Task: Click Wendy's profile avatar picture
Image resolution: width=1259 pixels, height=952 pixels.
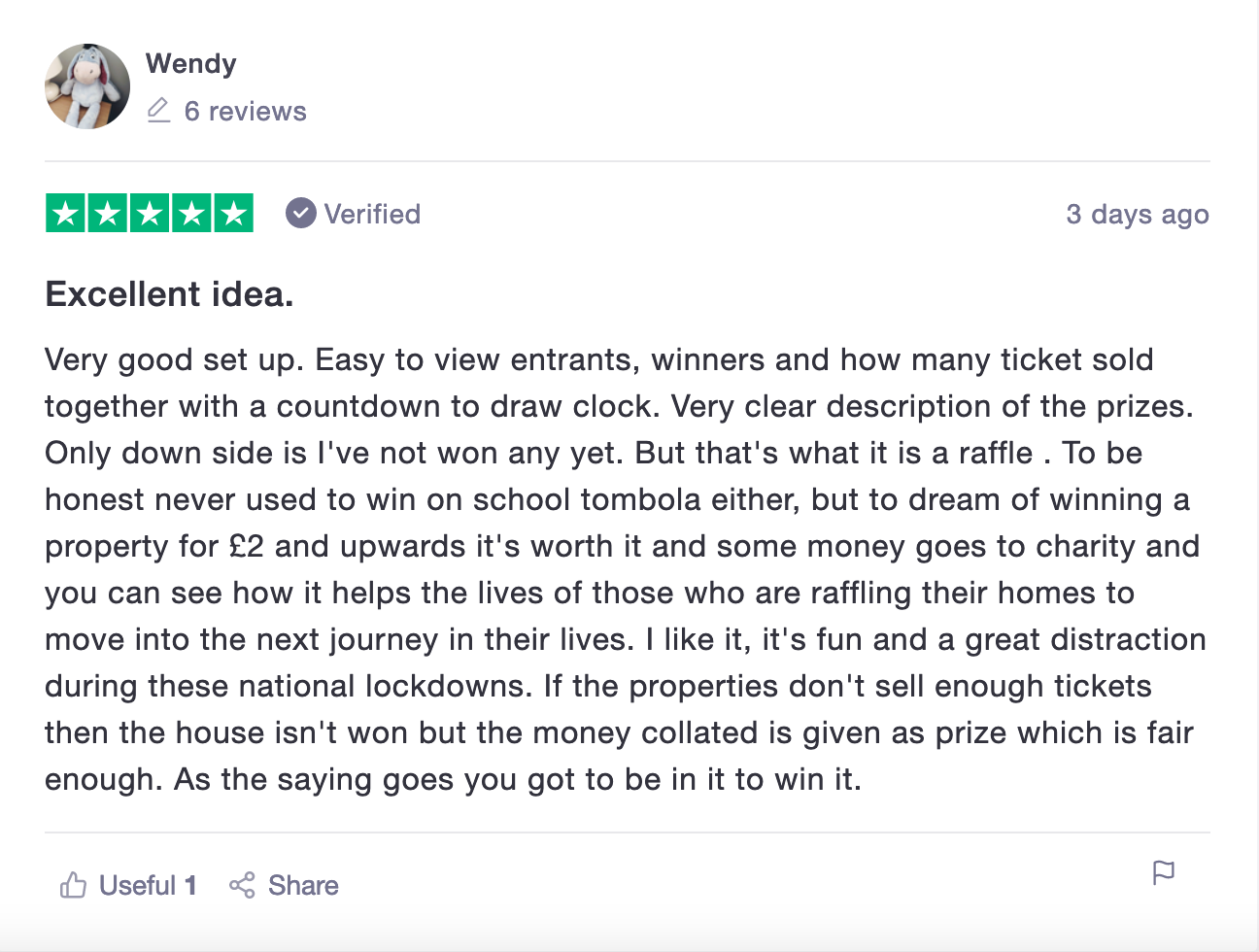Action: point(87,86)
